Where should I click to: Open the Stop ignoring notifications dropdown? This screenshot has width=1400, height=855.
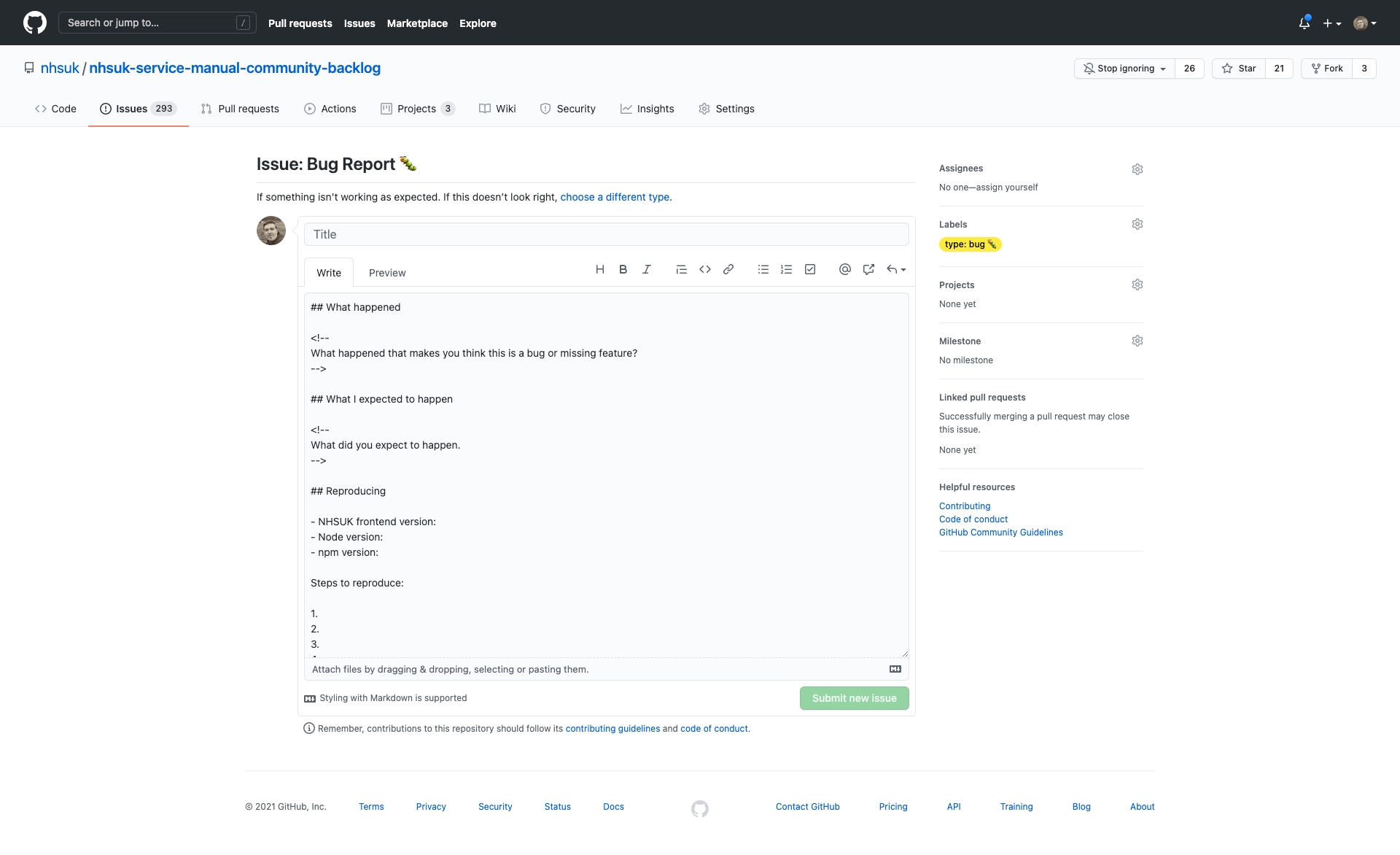[x=1123, y=68]
